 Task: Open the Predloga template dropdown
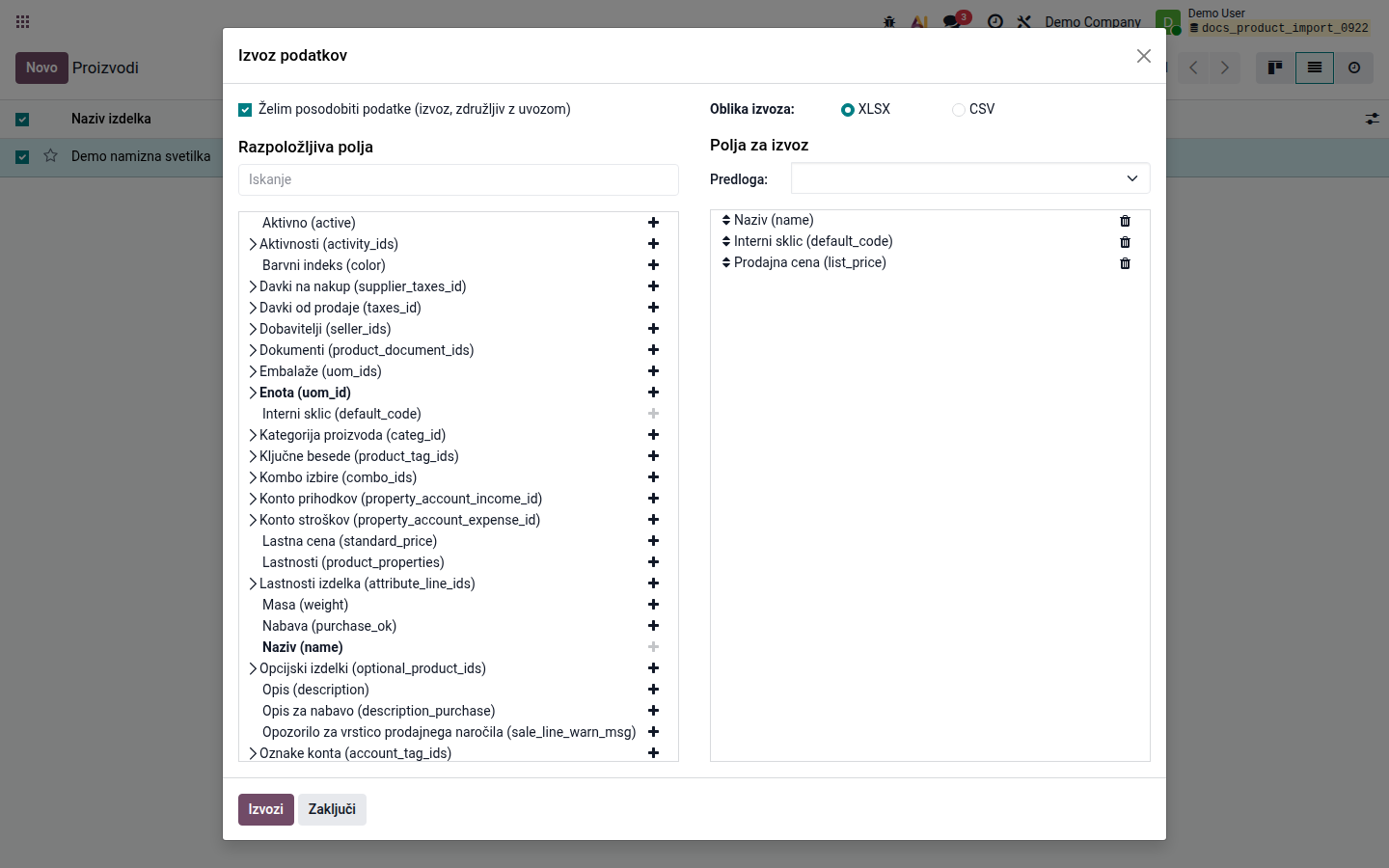tap(970, 178)
